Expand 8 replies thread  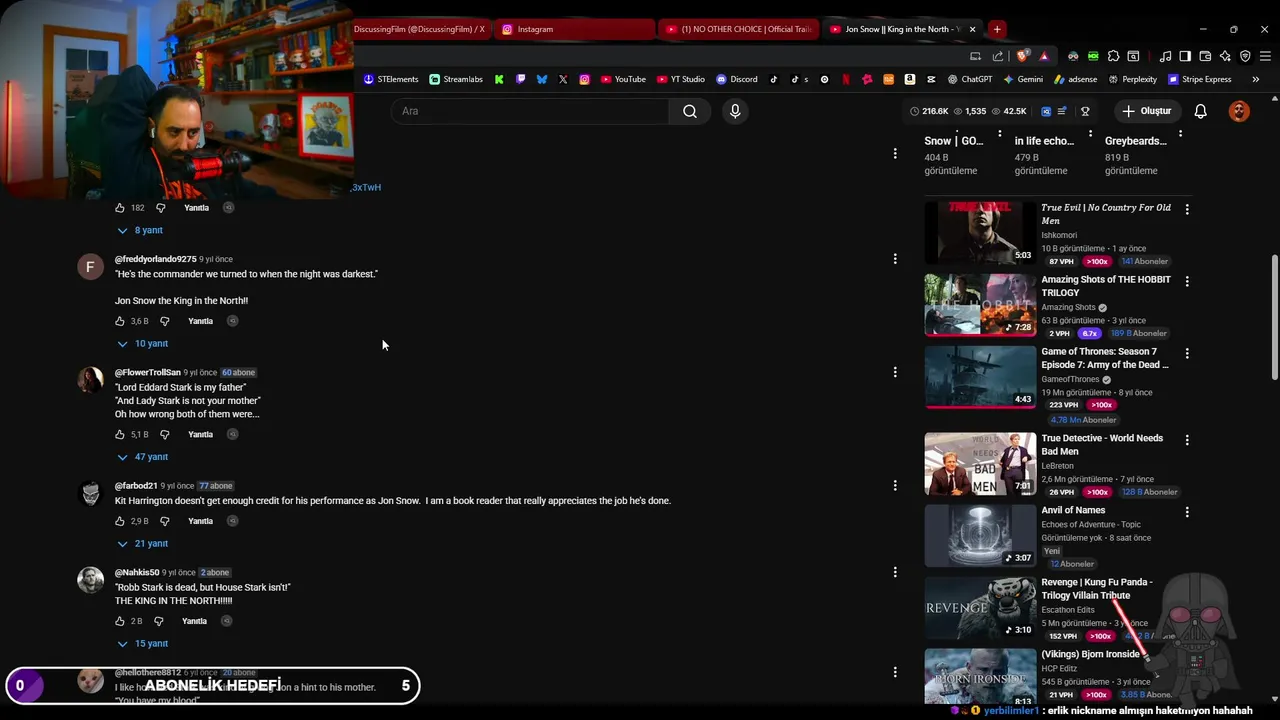click(x=140, y=230)
